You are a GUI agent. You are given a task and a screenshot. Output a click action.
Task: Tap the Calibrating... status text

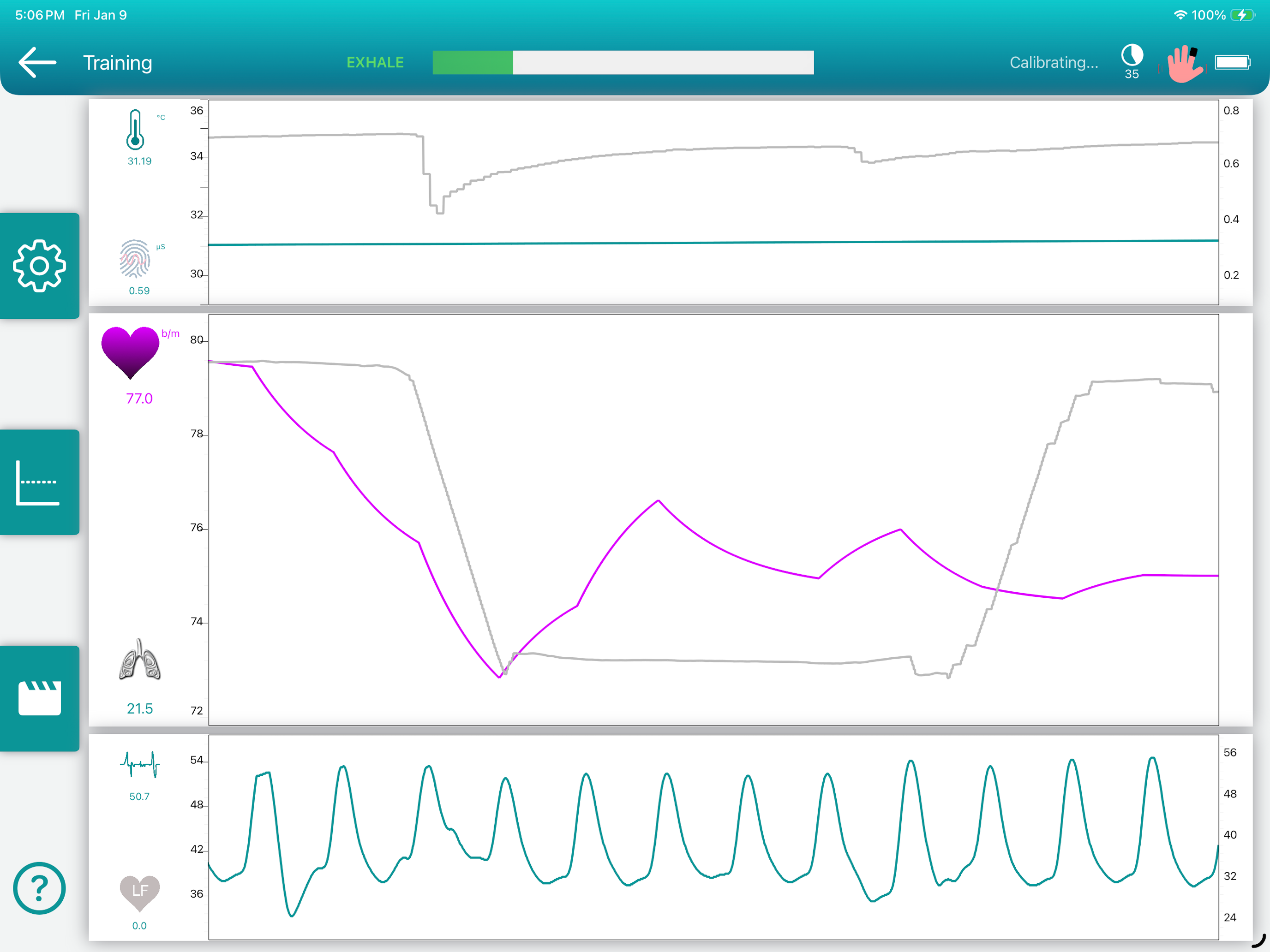point(1054,62)
